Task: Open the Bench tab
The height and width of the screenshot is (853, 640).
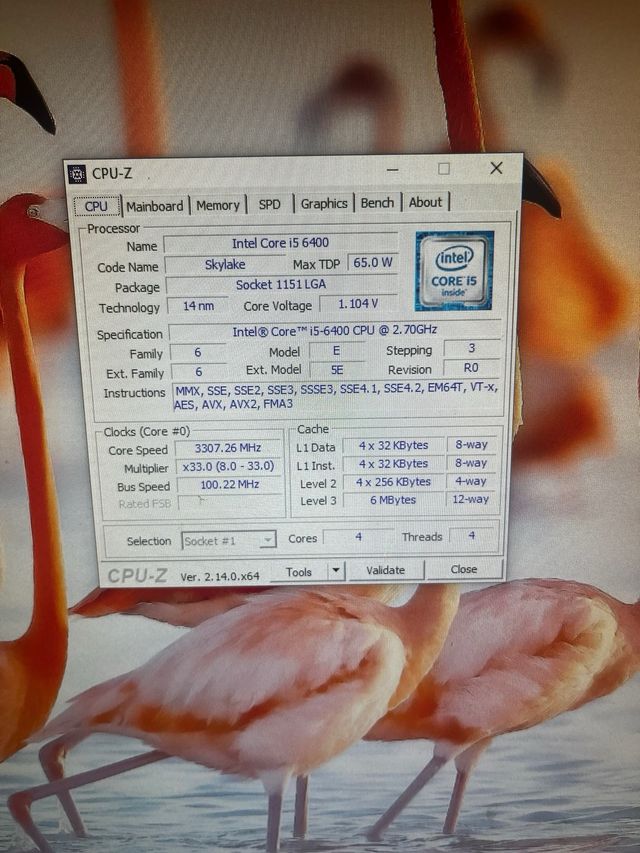Action: [x=377, y=202]
